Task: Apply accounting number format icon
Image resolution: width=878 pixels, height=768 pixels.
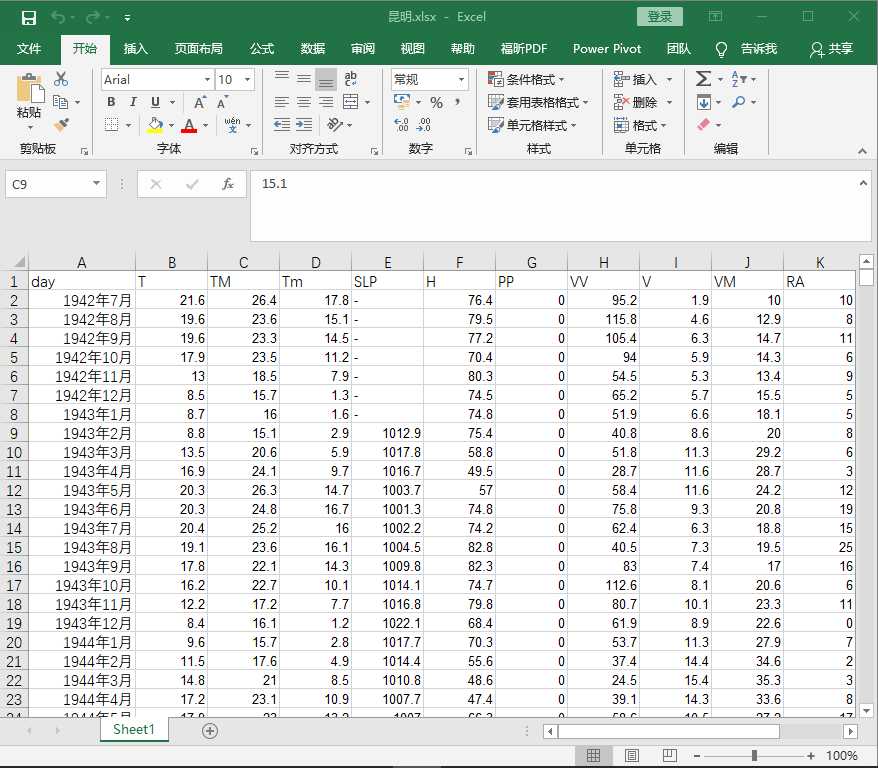Action: [402, 102]
